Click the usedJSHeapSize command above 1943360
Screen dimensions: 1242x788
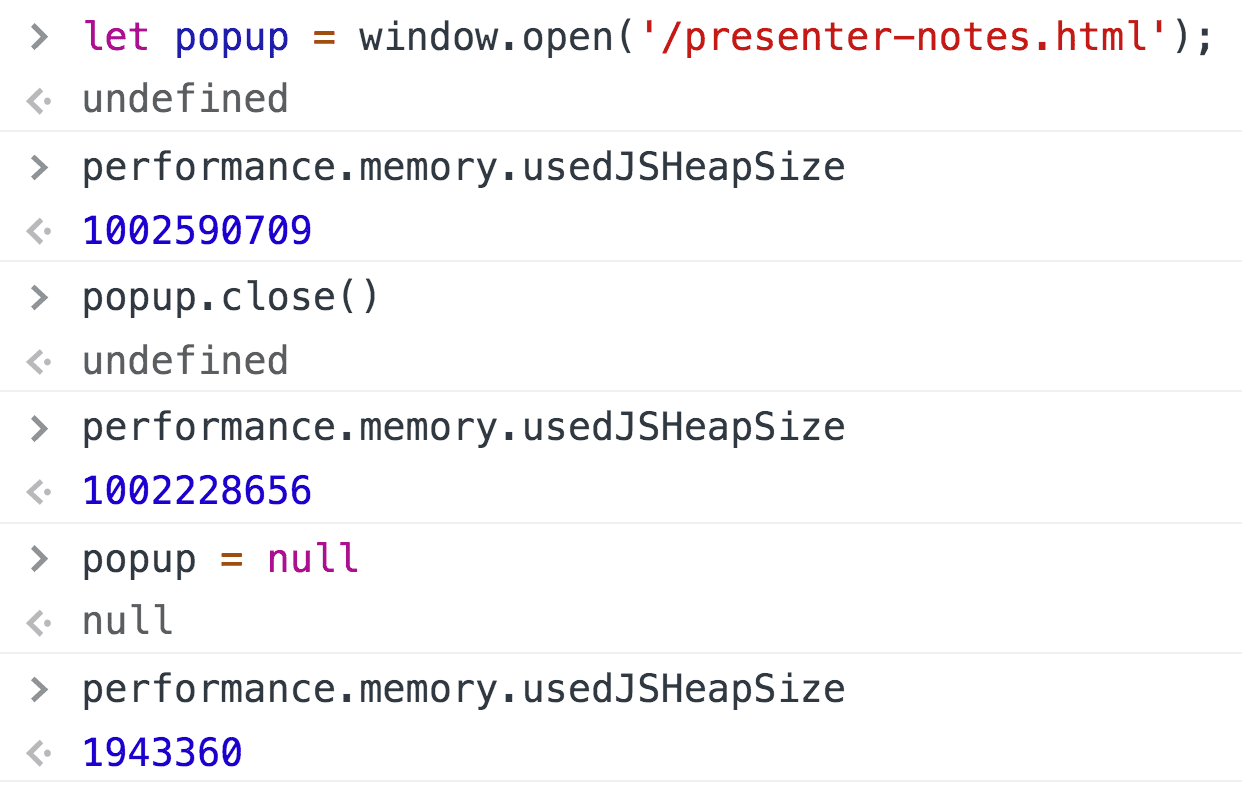(463, 688)
